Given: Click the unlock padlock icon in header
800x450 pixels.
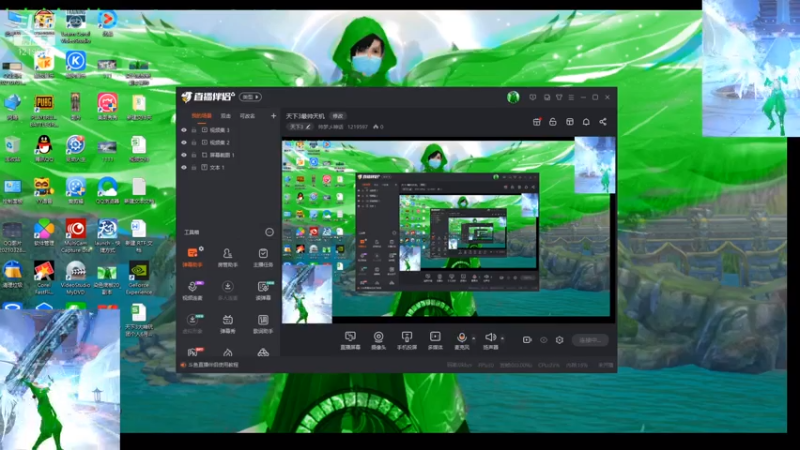Looking at the screenshot, I should (x=553, y=121).
